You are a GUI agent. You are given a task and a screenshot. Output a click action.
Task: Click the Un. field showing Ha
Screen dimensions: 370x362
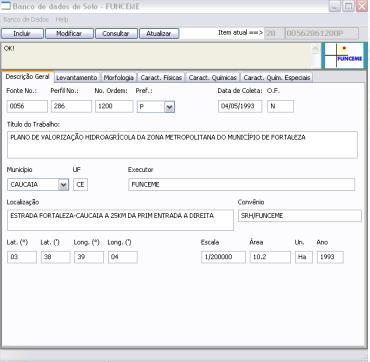[x=304, y=257]
